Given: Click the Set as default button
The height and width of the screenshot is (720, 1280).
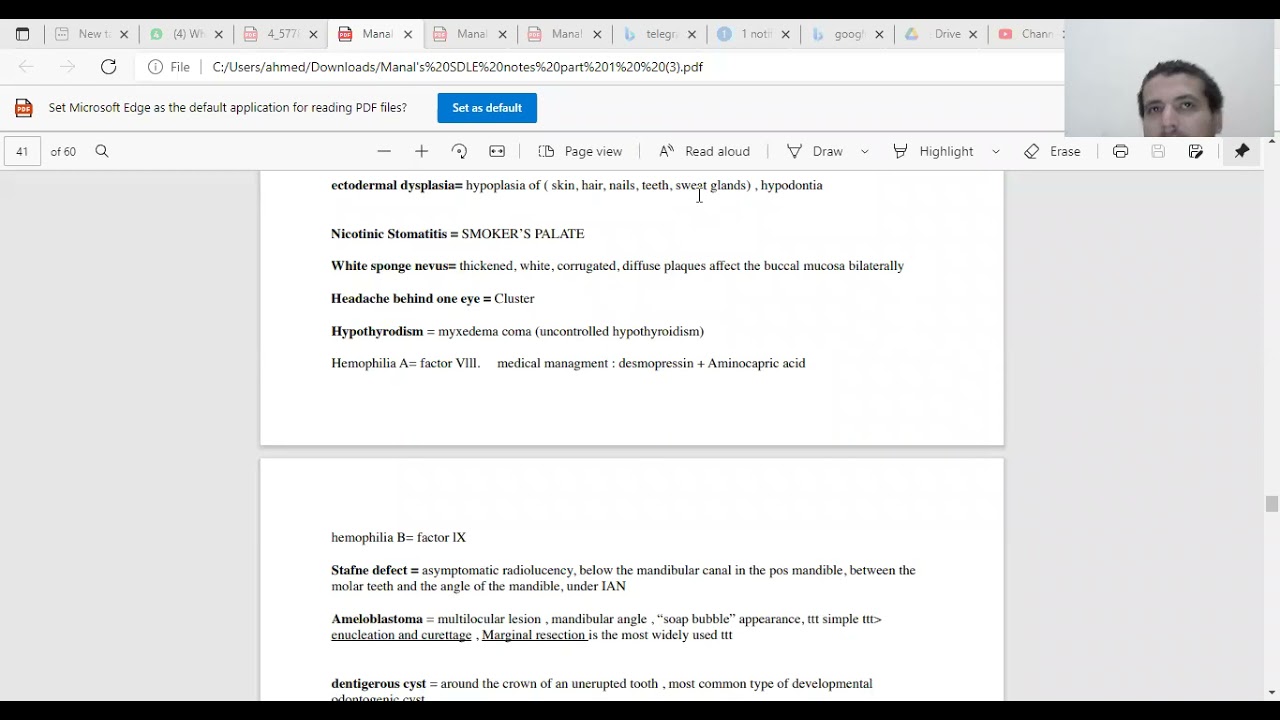Looking at the screenshot, I should tap(487, 108).
